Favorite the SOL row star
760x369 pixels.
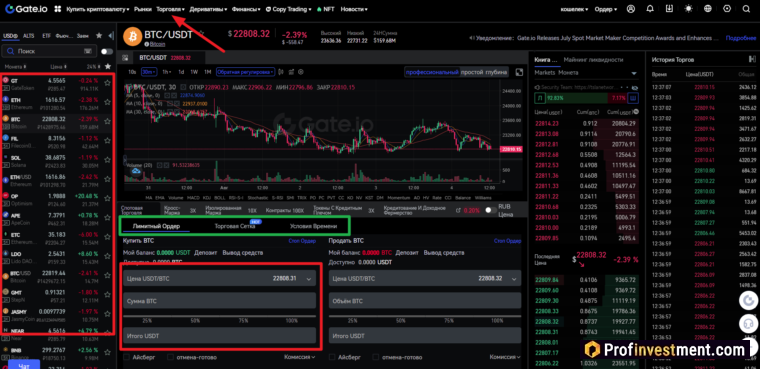coord(108,160)
